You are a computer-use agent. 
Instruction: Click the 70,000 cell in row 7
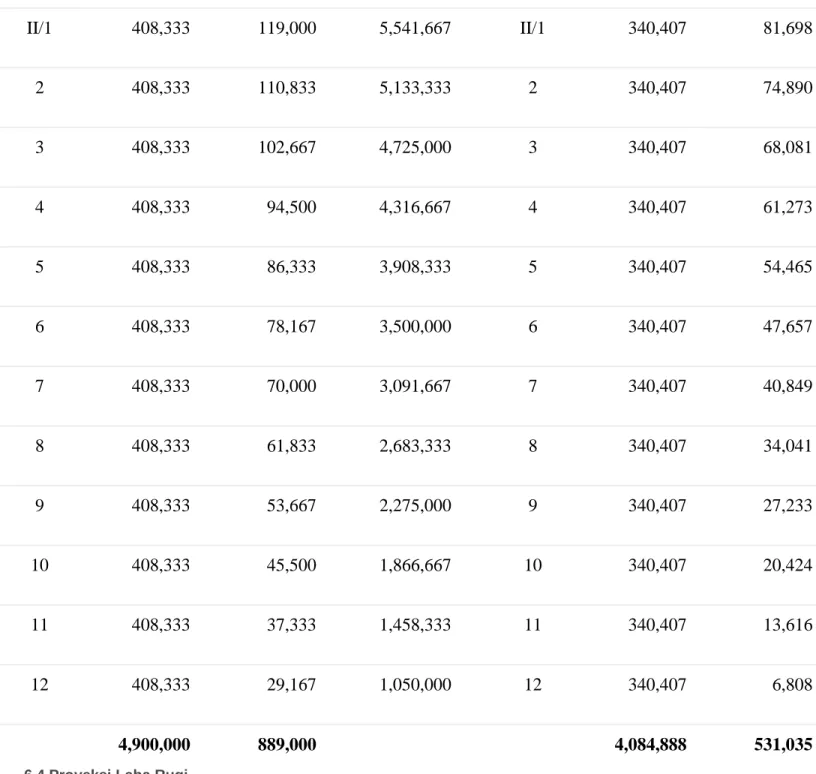291,386
